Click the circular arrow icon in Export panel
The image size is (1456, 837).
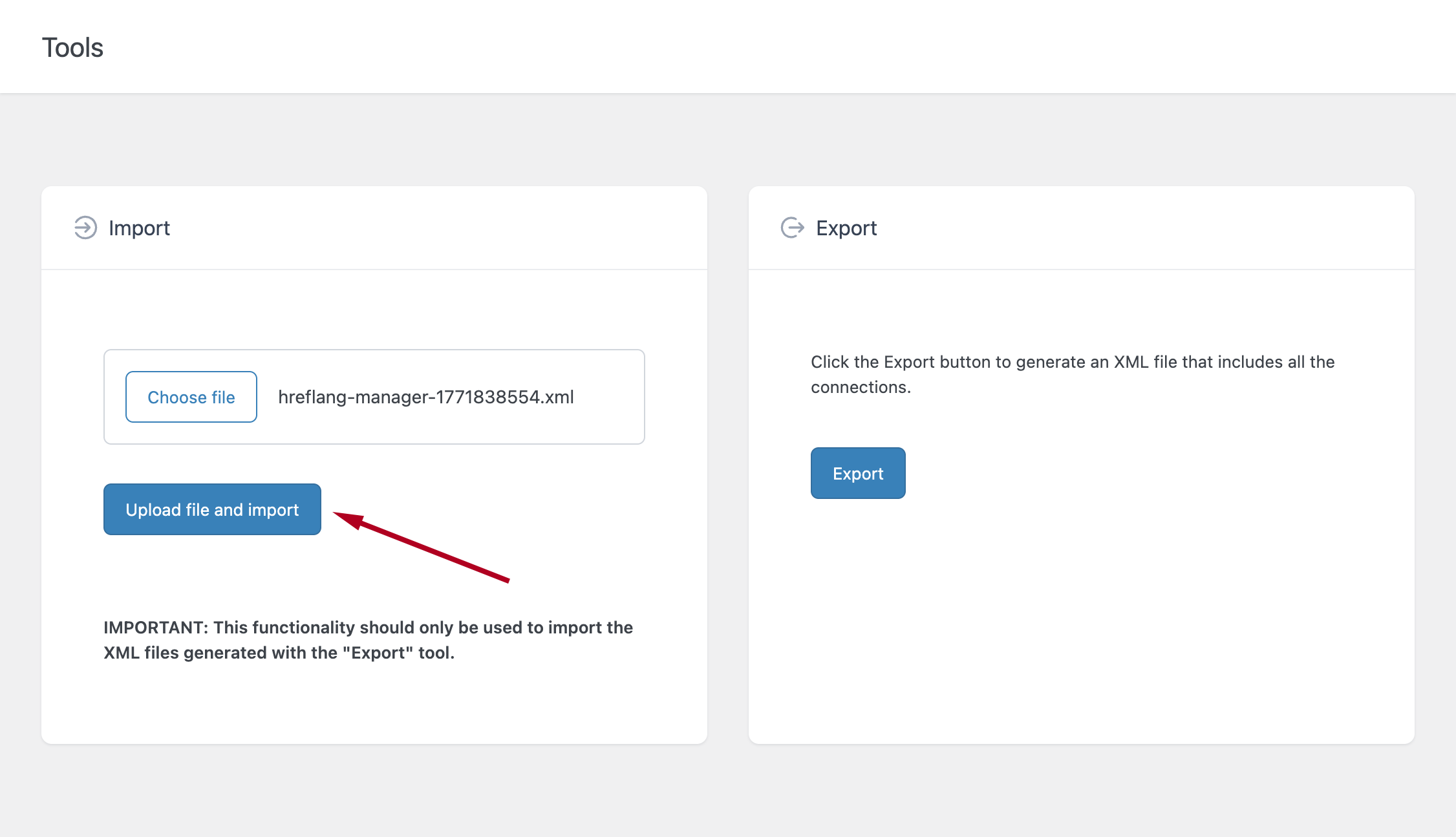(x=793, y=228)
